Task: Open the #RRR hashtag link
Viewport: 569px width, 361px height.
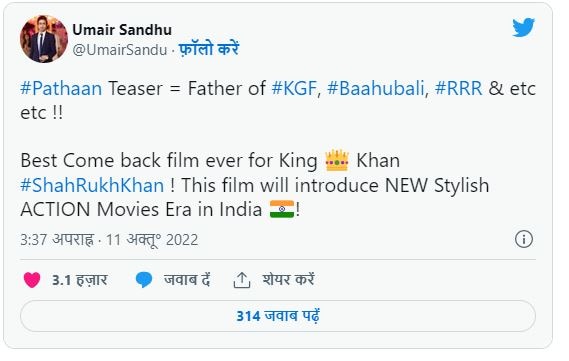Action: [459, 89]
